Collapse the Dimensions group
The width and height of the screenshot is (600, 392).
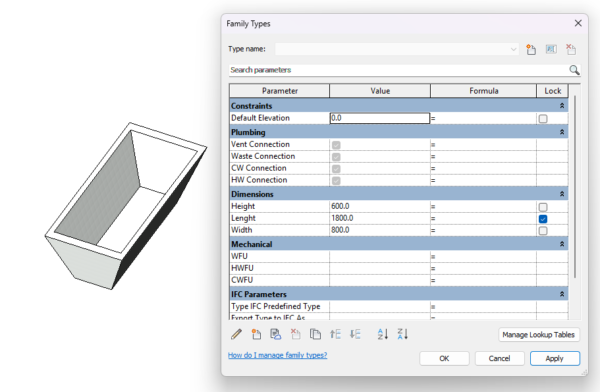(x=562, y=194)
